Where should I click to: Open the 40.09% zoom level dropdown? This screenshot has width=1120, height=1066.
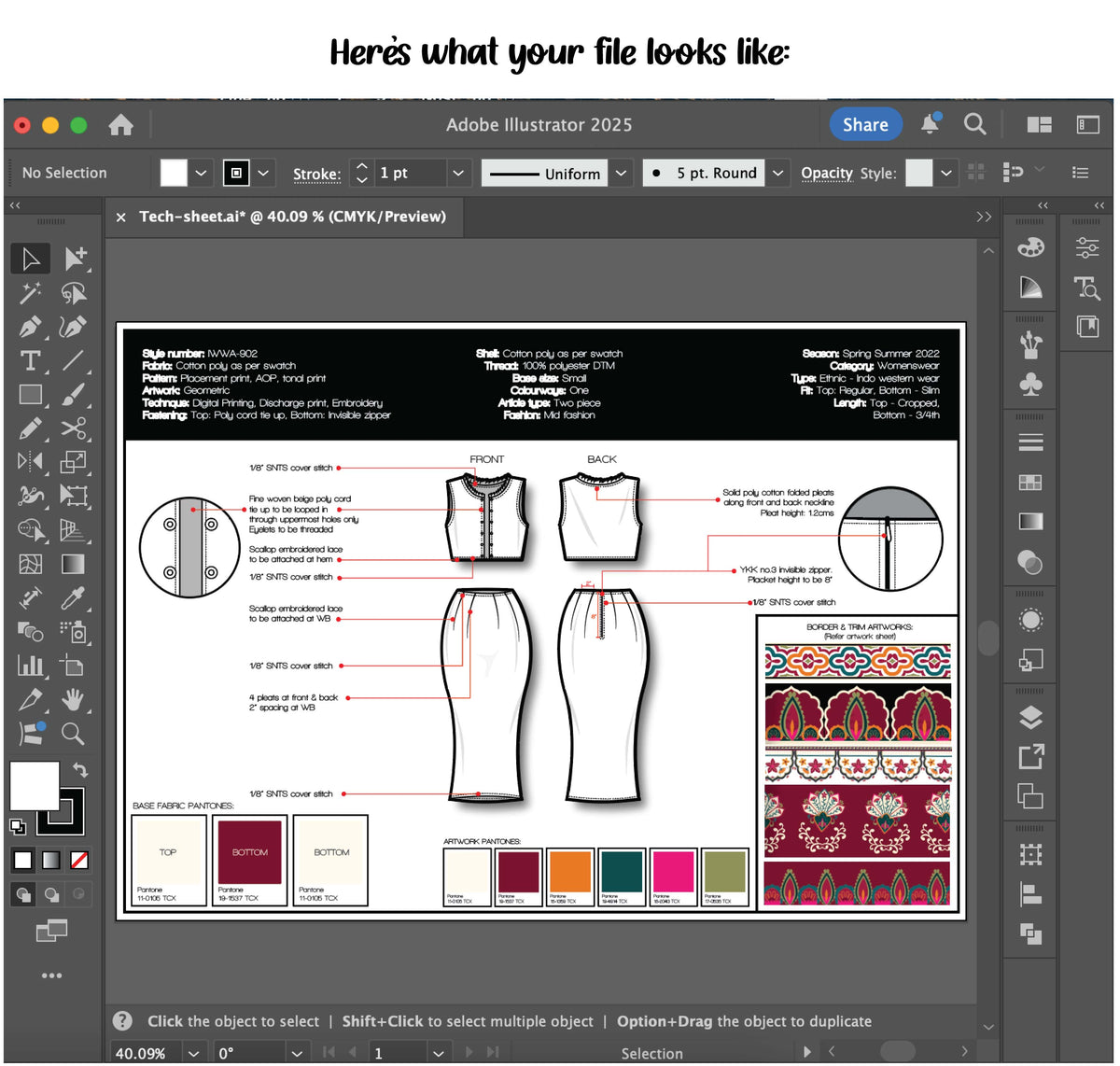tap(193, 1053)
